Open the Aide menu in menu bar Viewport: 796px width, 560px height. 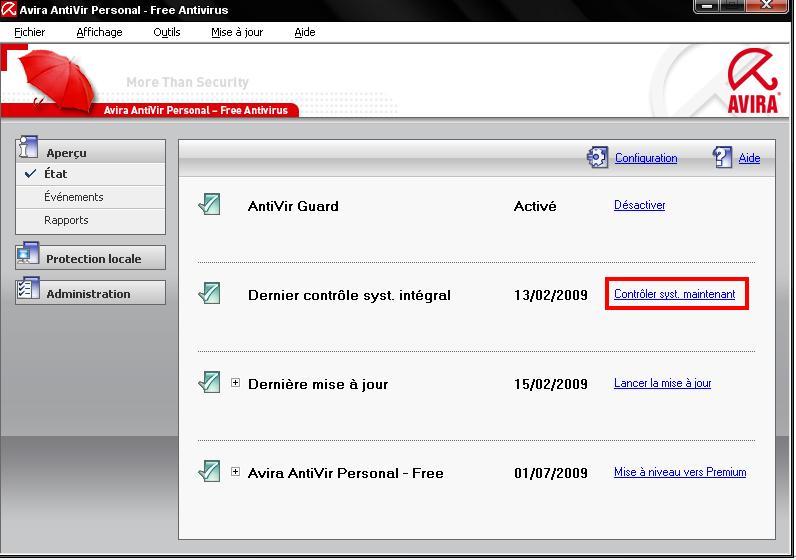[x=305, y=32]
